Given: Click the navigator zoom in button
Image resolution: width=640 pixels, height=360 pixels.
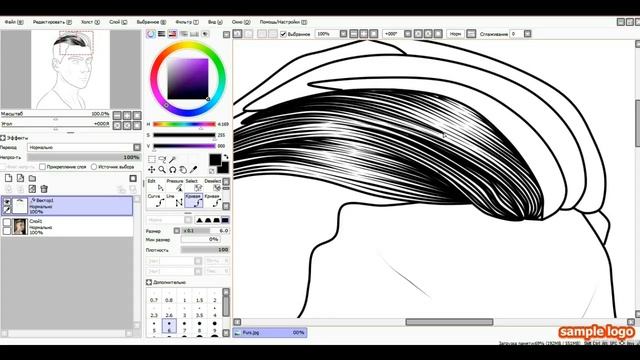Looking at the screenshot, I should point(127,116).
